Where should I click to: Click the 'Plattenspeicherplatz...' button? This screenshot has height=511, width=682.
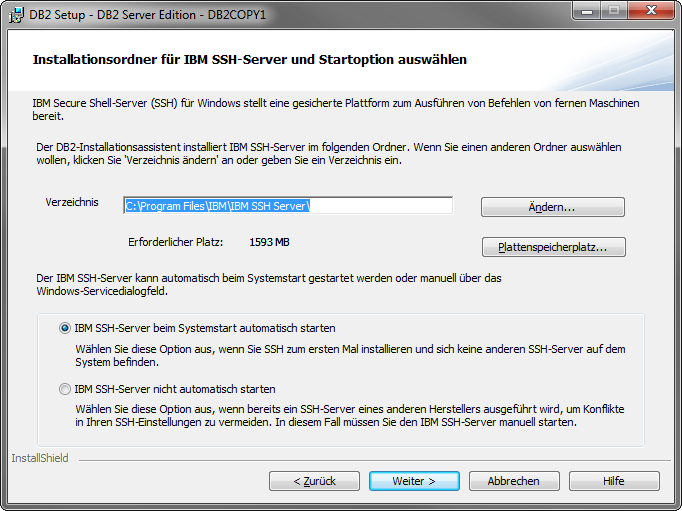tap(553, 247)
